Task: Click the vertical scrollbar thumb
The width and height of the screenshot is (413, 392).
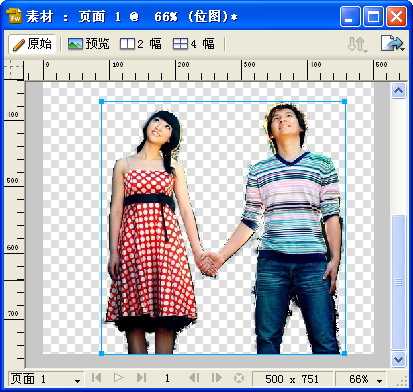Action: 399,282
